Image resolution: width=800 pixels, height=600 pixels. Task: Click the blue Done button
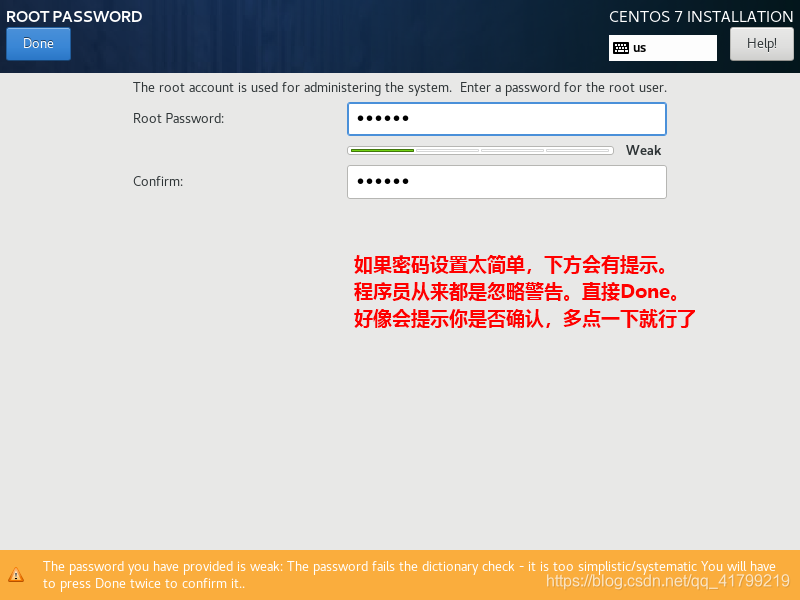(38, 44)
